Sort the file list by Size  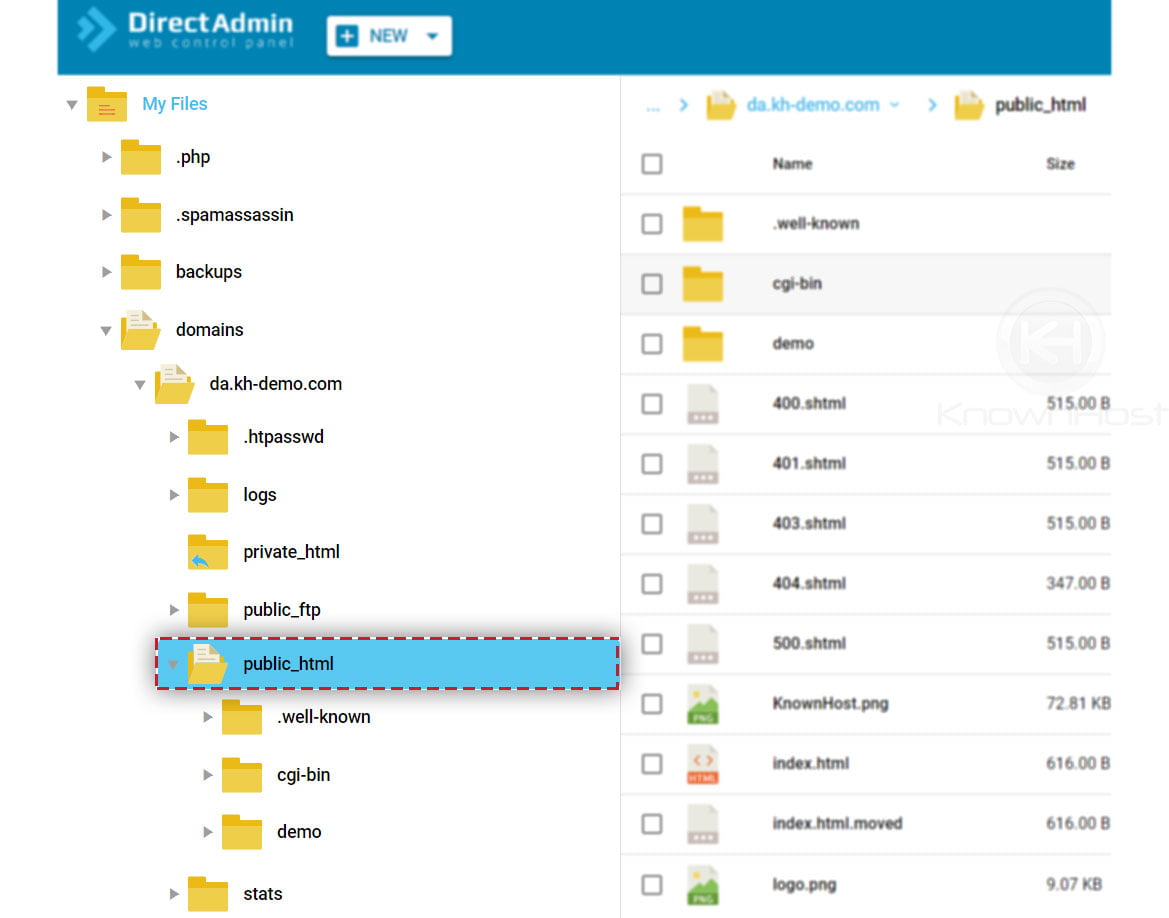[1060, 163]
